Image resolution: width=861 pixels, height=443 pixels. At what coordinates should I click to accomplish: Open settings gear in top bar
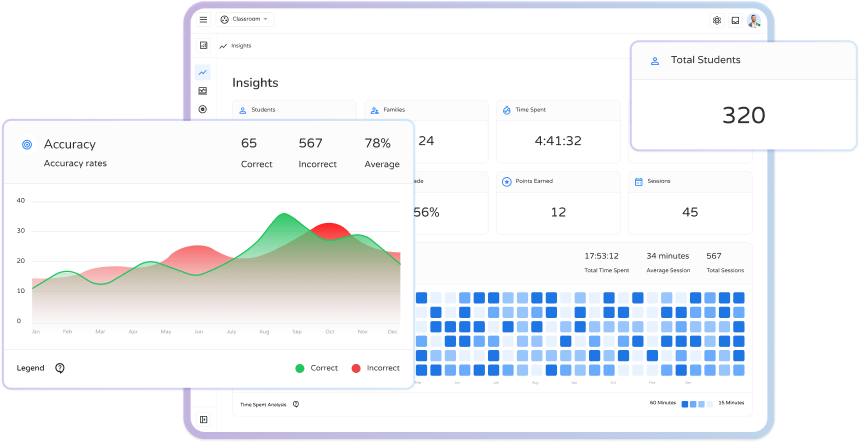(x=716, y=20)
